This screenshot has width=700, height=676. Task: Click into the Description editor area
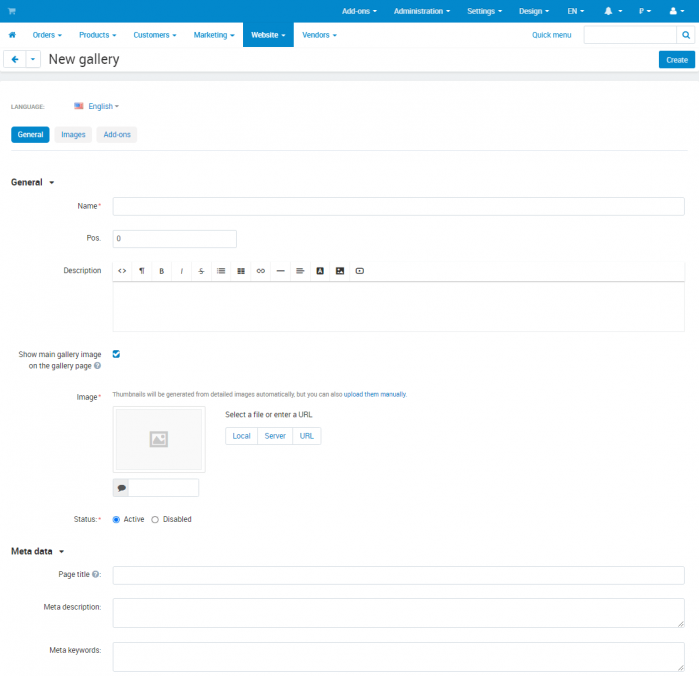(x=398, y=306)
